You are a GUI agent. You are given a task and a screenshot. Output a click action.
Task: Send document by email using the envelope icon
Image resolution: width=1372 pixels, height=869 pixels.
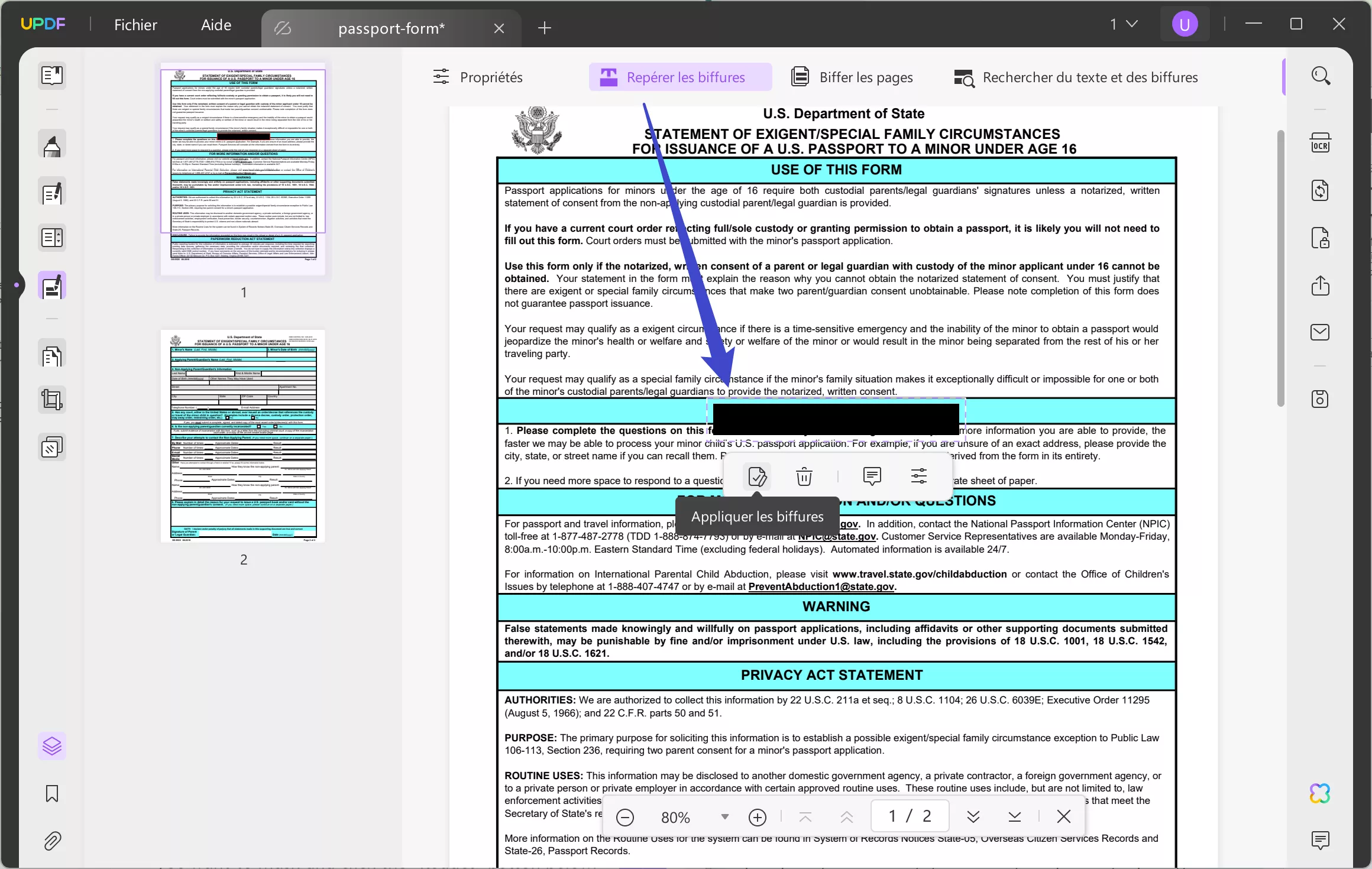[1320, 332]
